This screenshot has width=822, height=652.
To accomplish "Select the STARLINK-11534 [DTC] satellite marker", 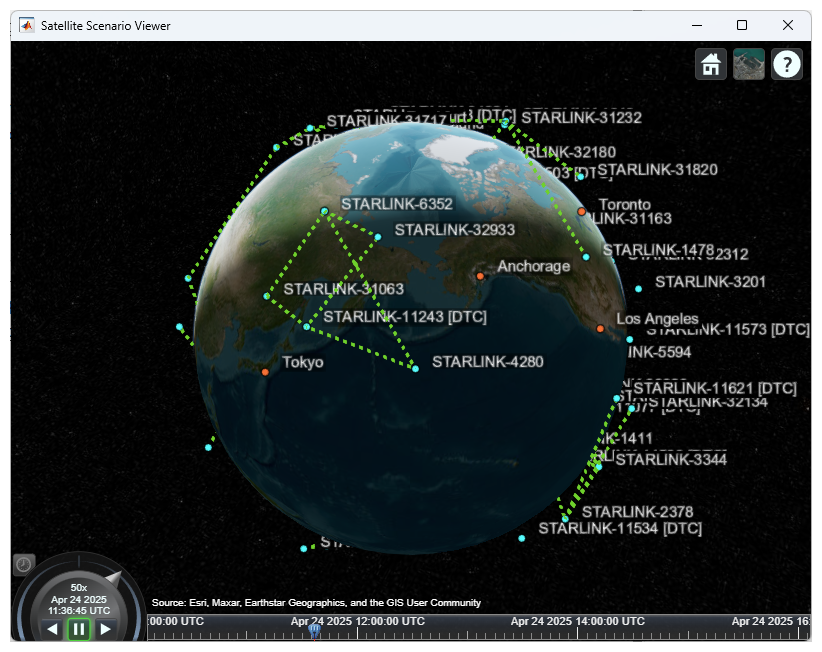I will click(522, 538).
